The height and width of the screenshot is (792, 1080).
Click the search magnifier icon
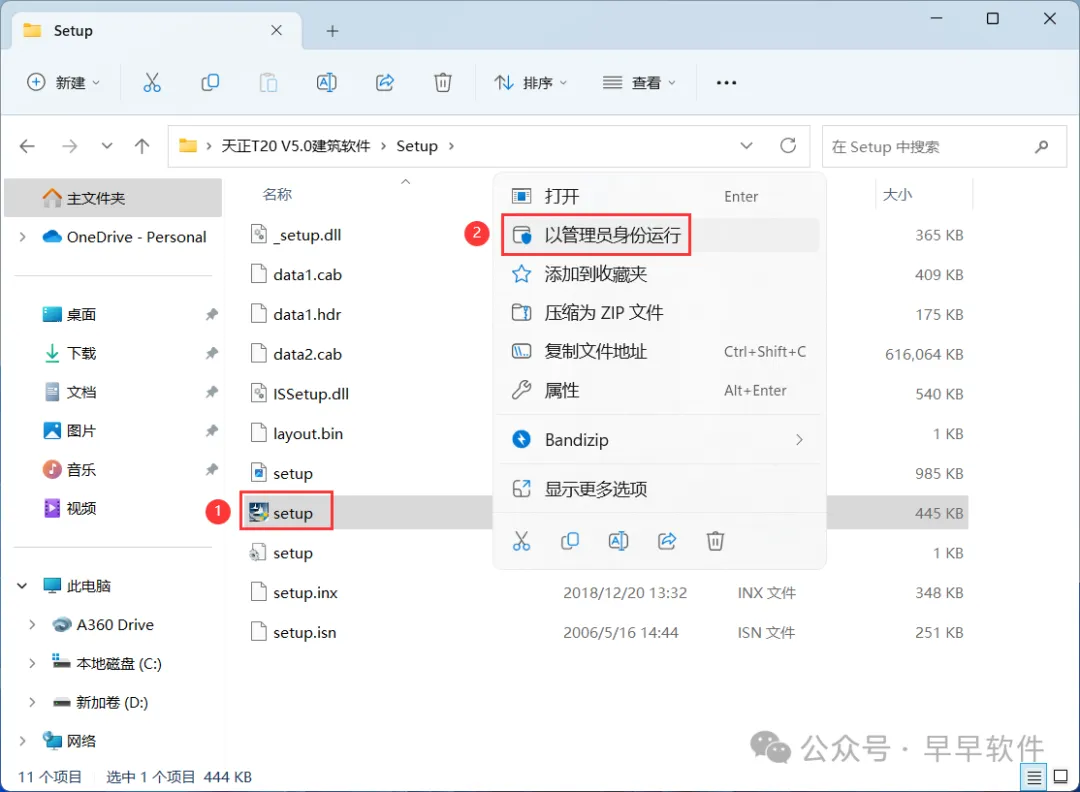[x=1041, y=147]
